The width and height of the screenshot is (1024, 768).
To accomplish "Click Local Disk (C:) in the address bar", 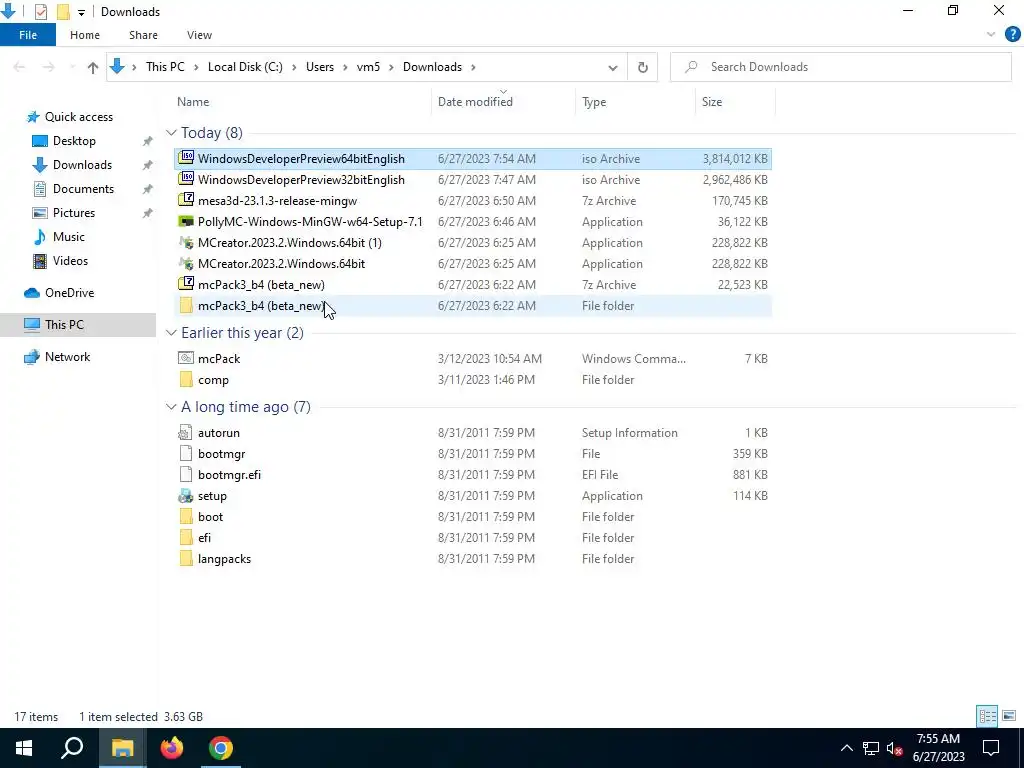I will [245, 67].
